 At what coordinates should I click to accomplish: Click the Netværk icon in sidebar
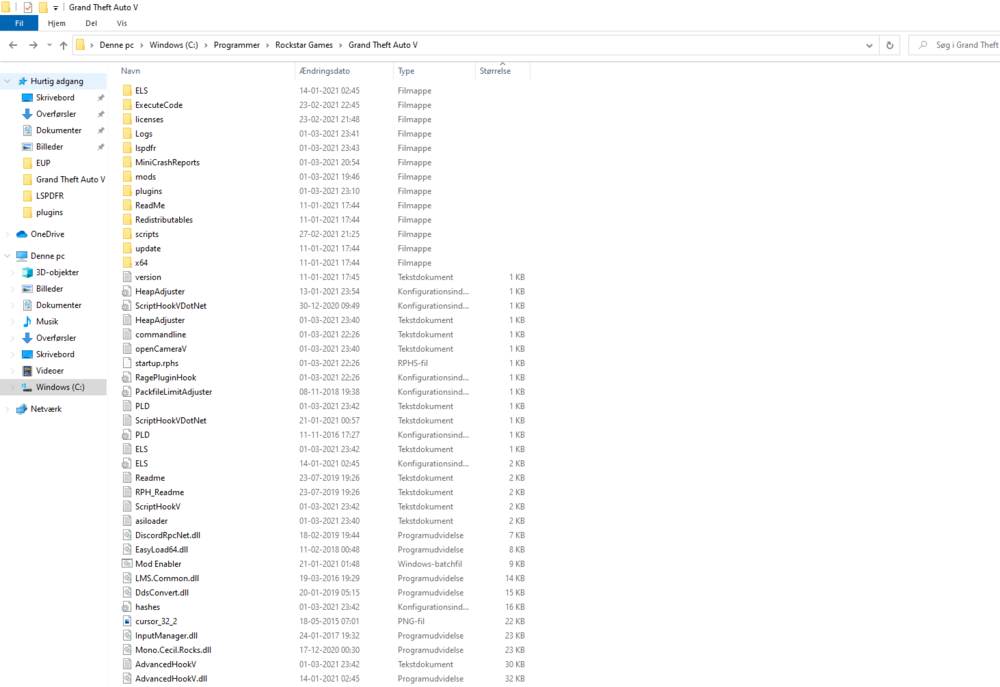pos(22,409)
